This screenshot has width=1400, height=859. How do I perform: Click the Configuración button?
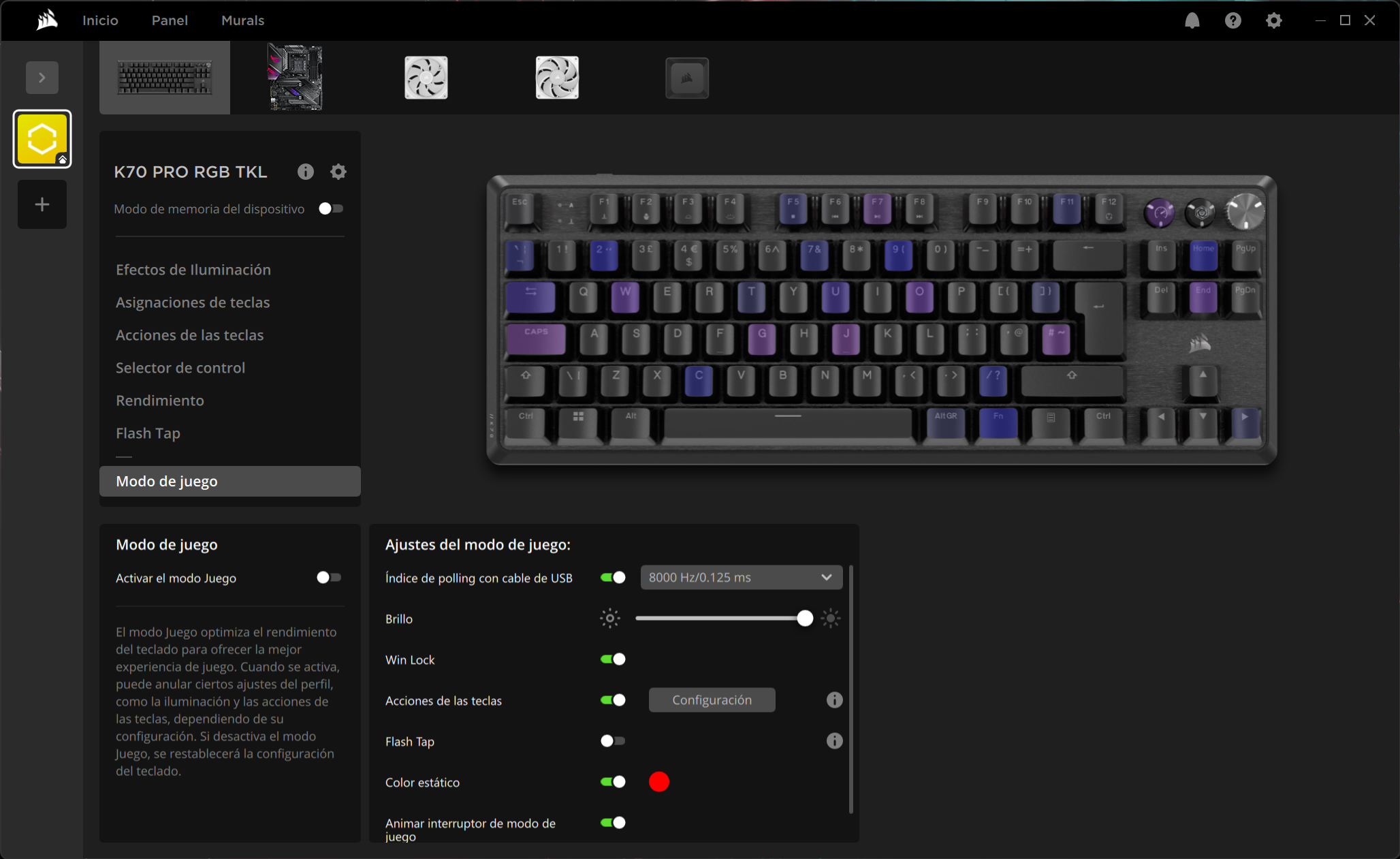click(x=712, y=700)
